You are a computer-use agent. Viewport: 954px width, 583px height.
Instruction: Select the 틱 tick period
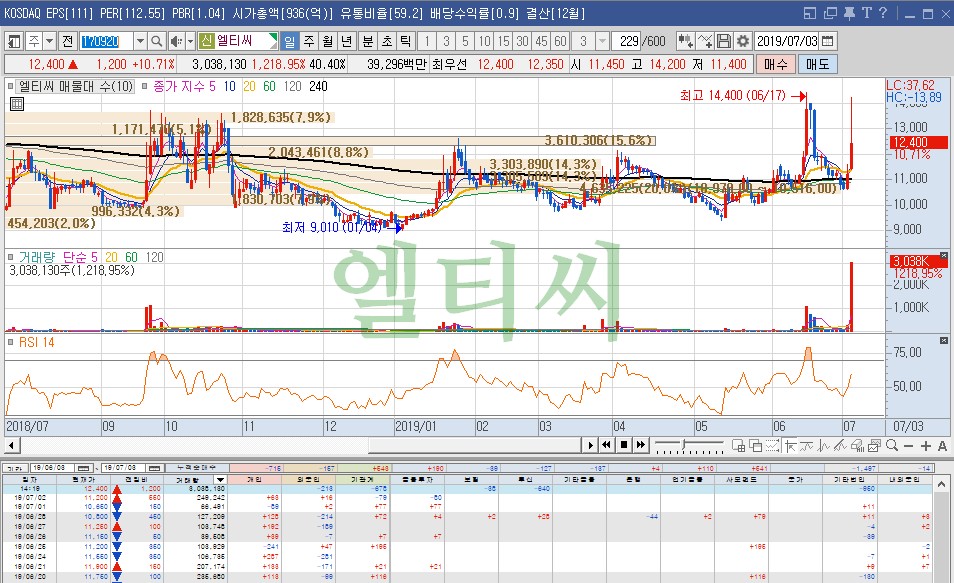coord(406,41)
